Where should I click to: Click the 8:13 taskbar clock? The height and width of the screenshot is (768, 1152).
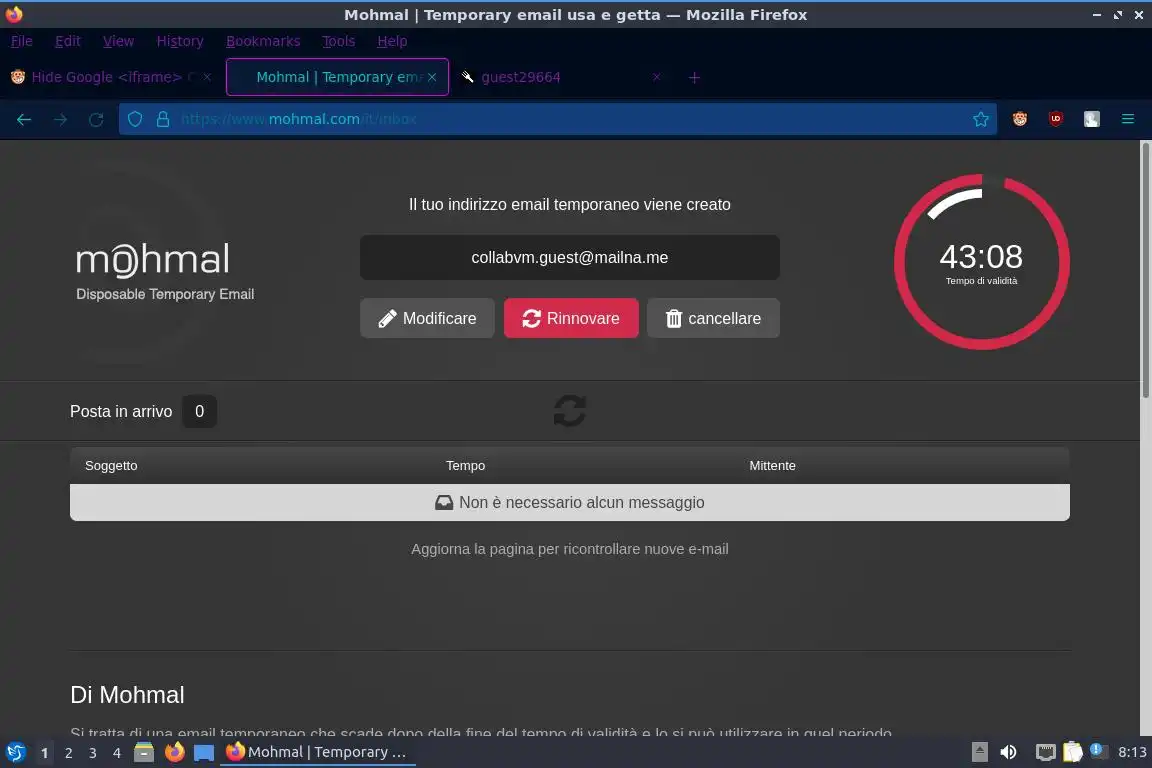click(1131, 752)
